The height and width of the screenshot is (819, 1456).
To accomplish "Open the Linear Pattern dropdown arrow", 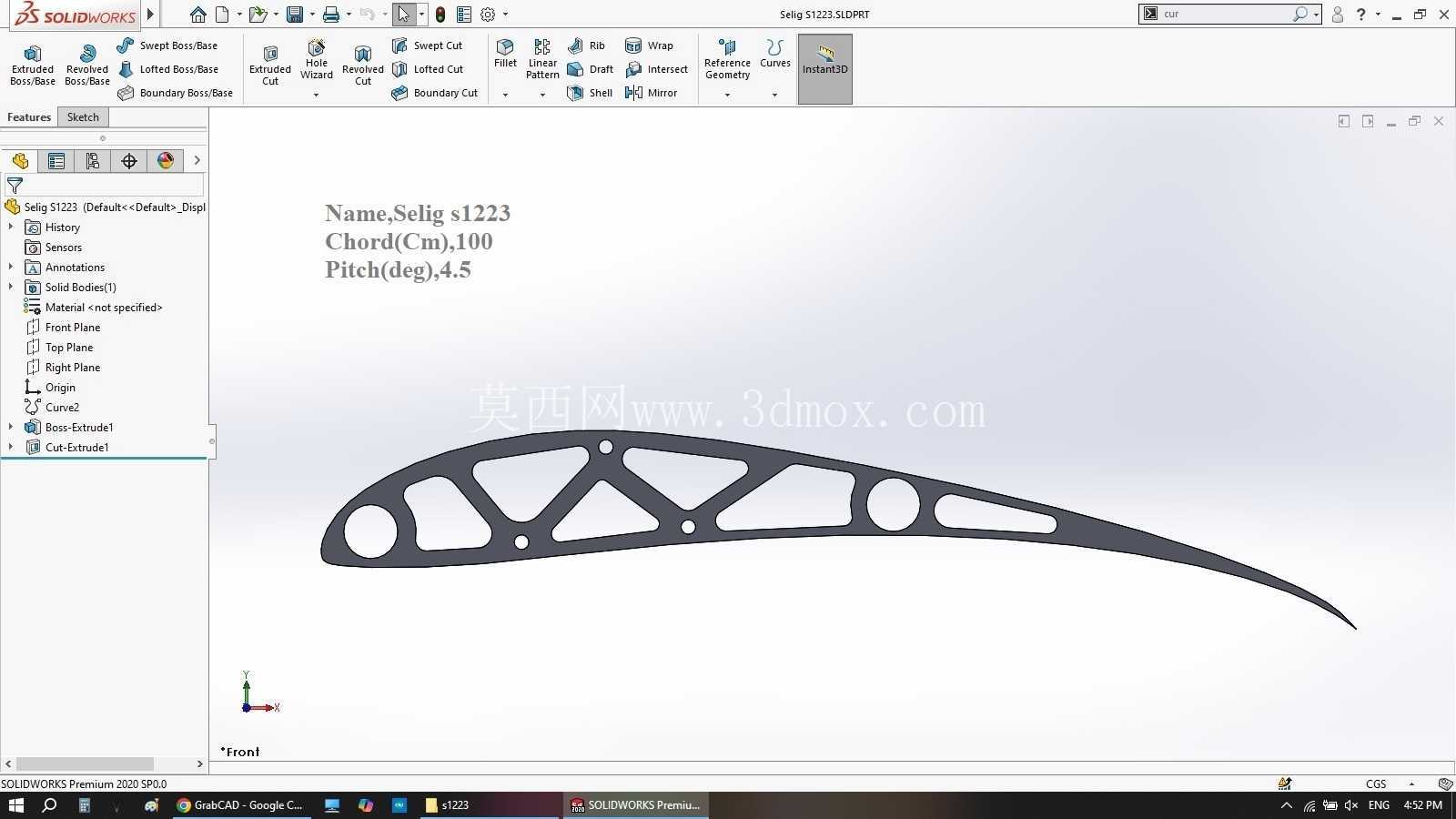I will pyautogui.click(x=542, y=95).
